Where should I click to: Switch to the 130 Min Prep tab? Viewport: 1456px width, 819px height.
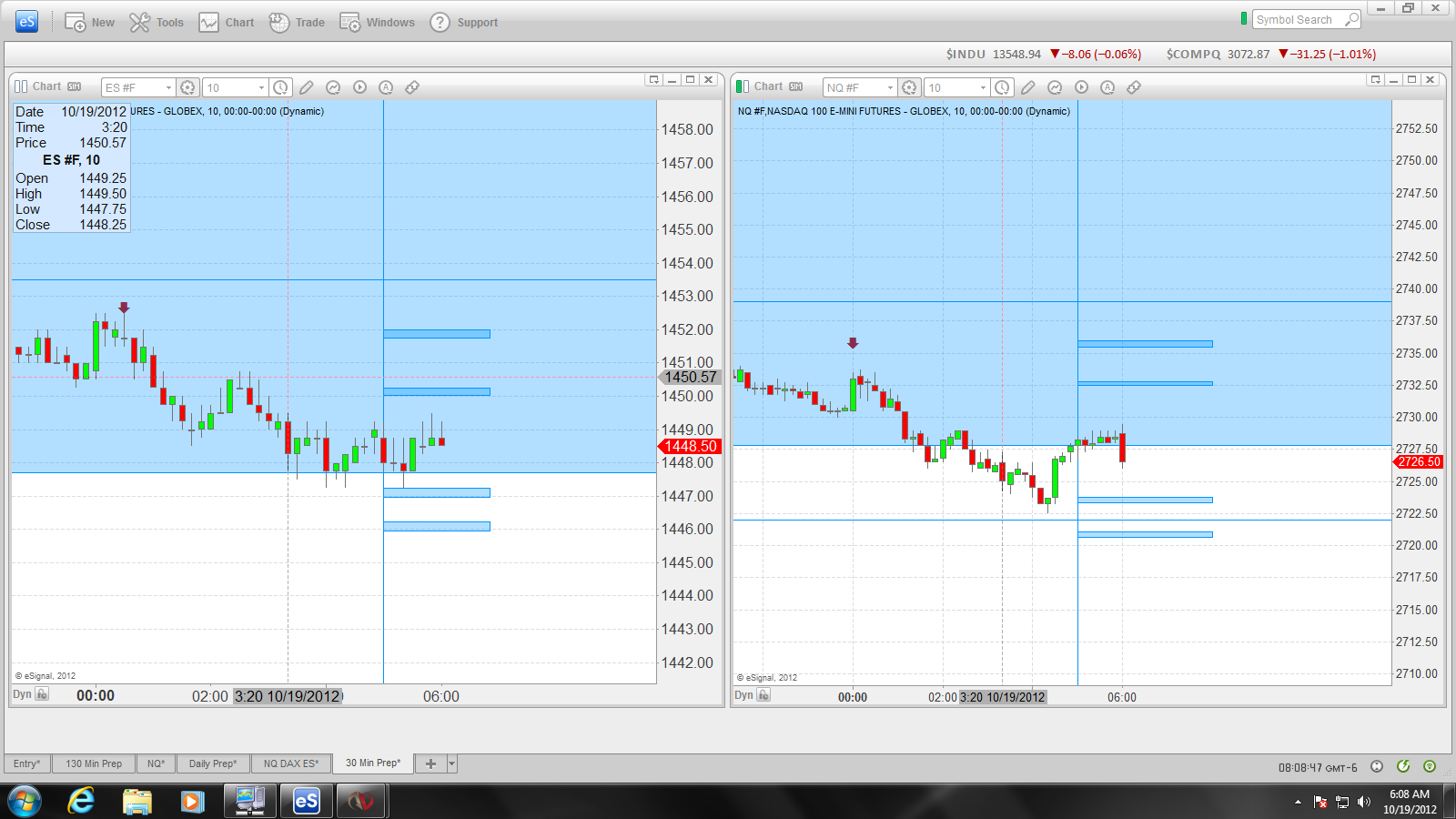pyautogui.click(x=94, y=763)
